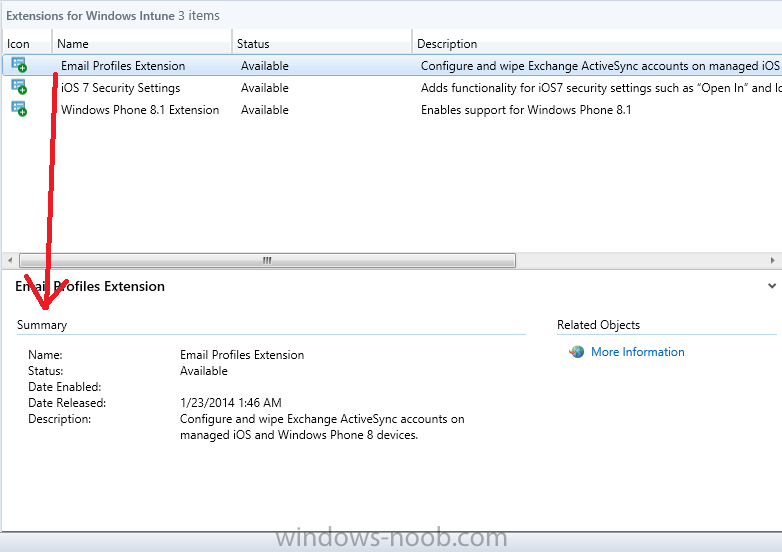Viewport: 782px width, 552px height.
Task: Click Available status of Email Profiles Extension
Action: pos(265,66)
